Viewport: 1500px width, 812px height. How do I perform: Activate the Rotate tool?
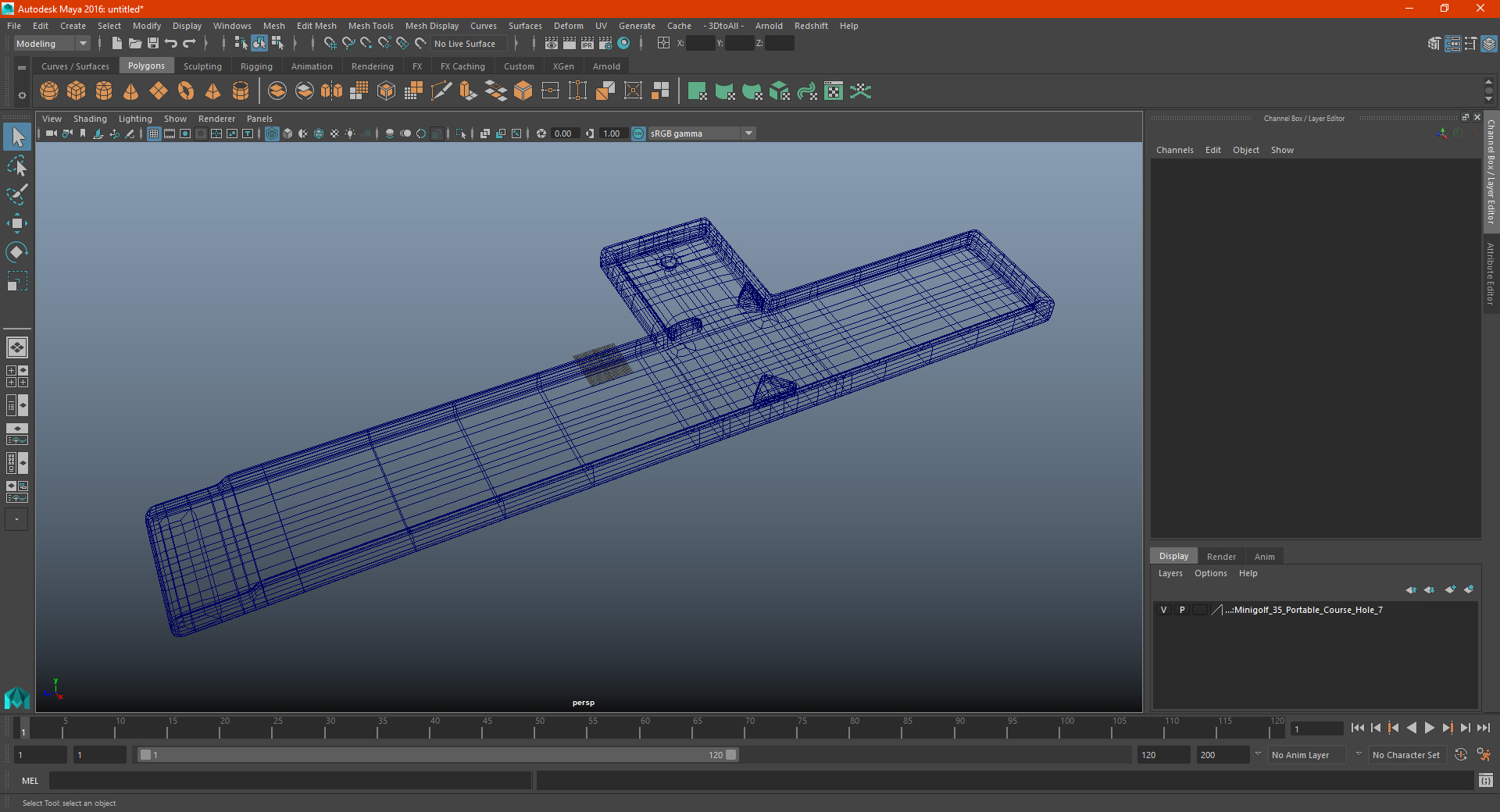(16, 251)
